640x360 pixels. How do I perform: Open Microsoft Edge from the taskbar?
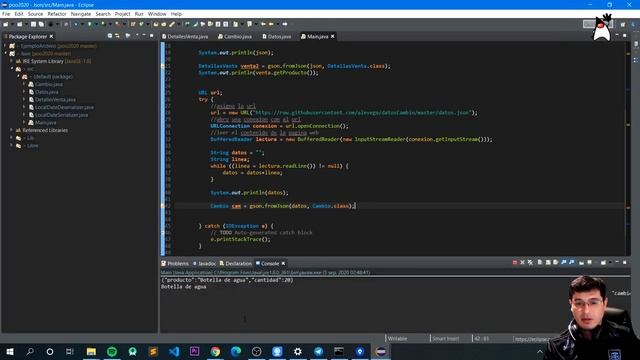(236, 351)
